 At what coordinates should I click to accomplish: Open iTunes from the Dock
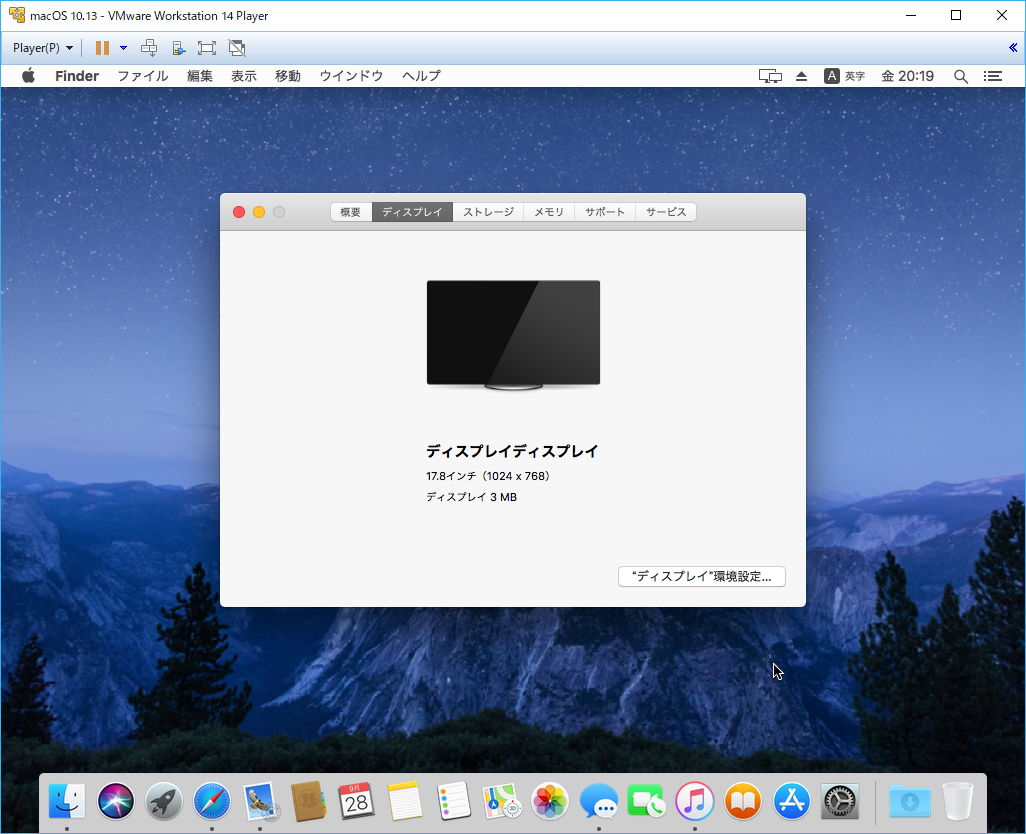(694, 801)
